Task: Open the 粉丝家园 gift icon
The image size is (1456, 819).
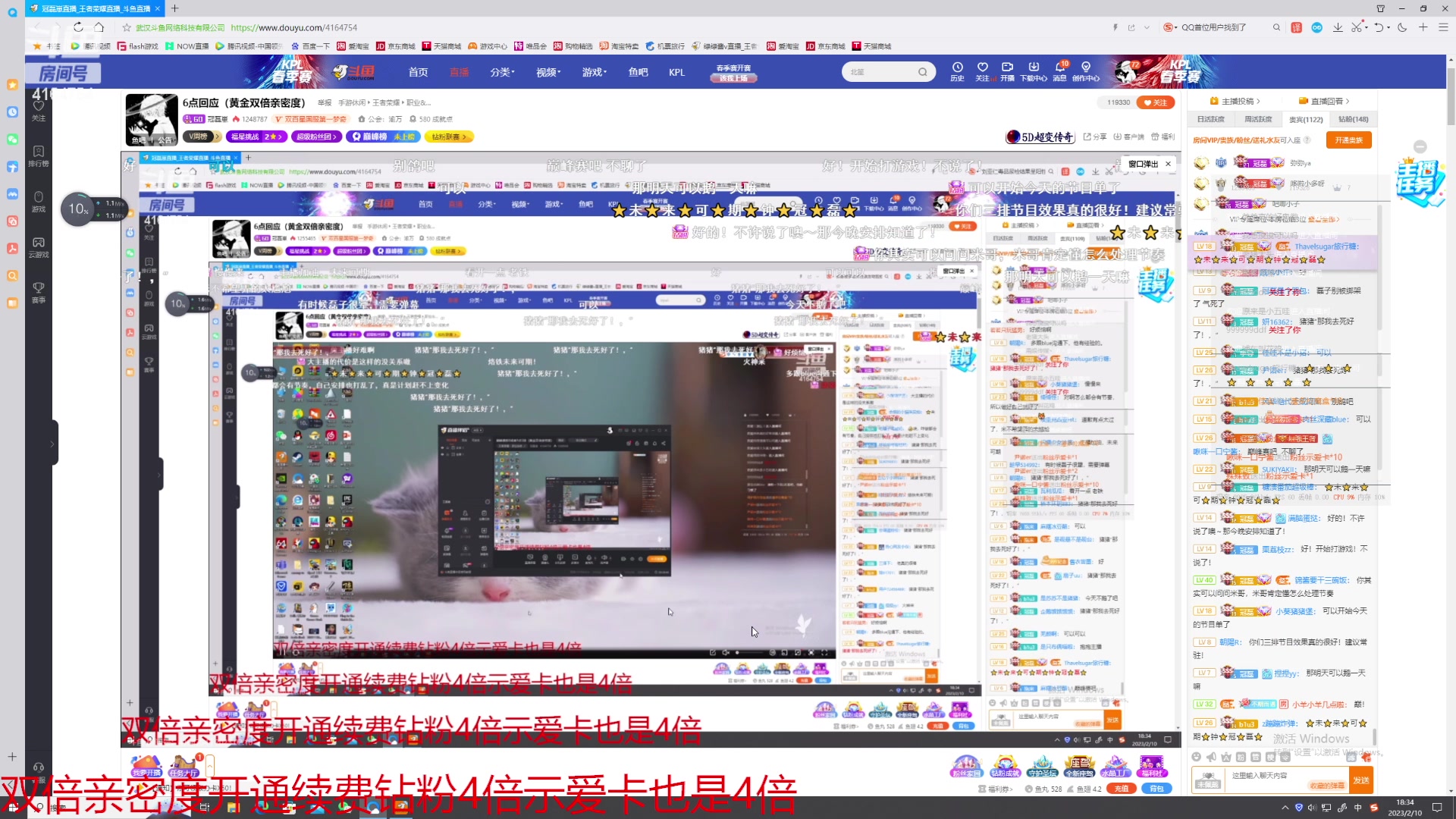Action: click(x=965, y=766)
